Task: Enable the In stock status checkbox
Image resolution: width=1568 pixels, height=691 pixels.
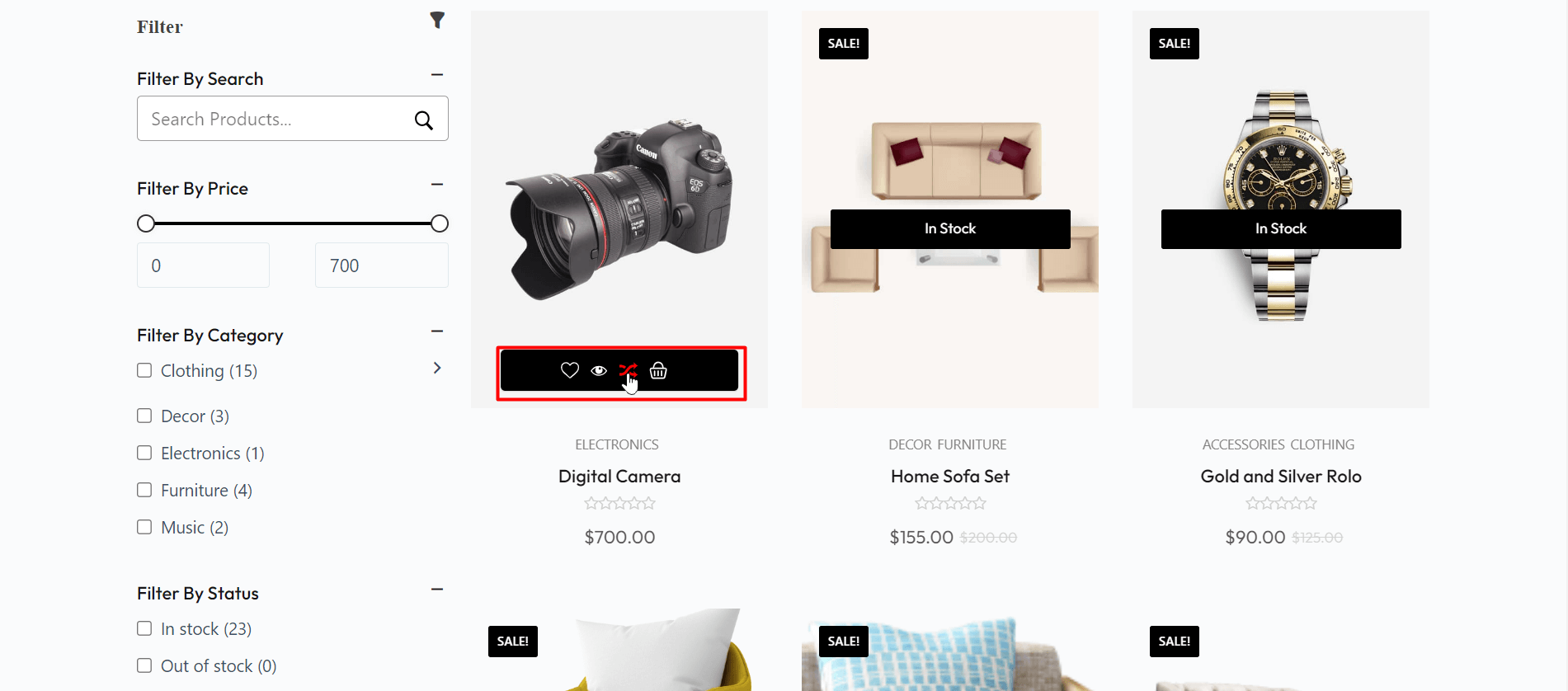Action: pos(144,628)
